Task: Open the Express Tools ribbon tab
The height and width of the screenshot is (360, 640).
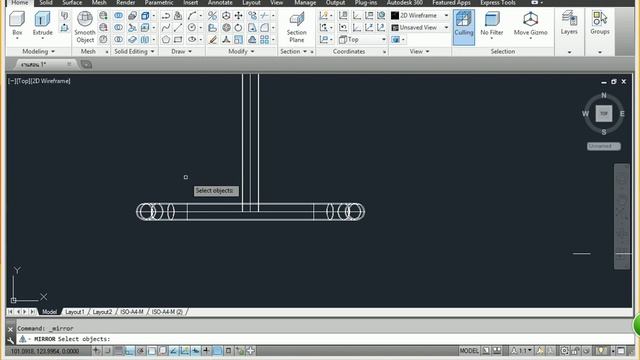Action: 498,3
